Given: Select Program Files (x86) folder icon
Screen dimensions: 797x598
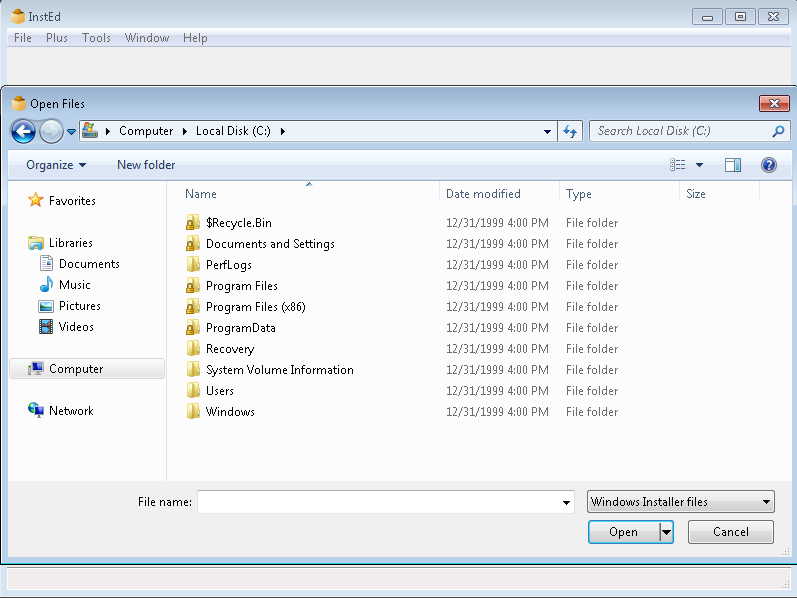Looking at the screenshot, I should pyautogui.click(x=193, y=307).
